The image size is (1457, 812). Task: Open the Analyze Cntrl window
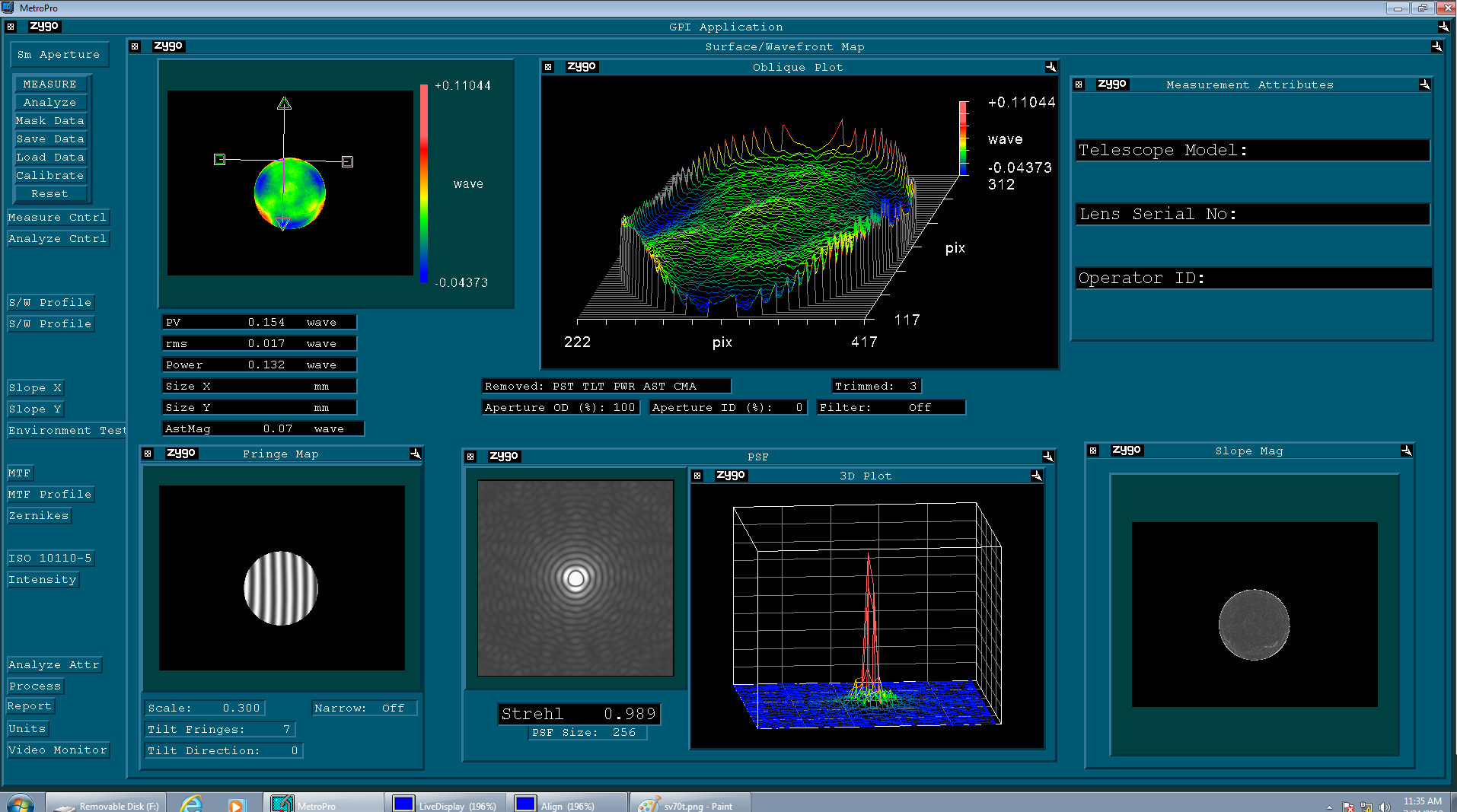pos(58,238)
